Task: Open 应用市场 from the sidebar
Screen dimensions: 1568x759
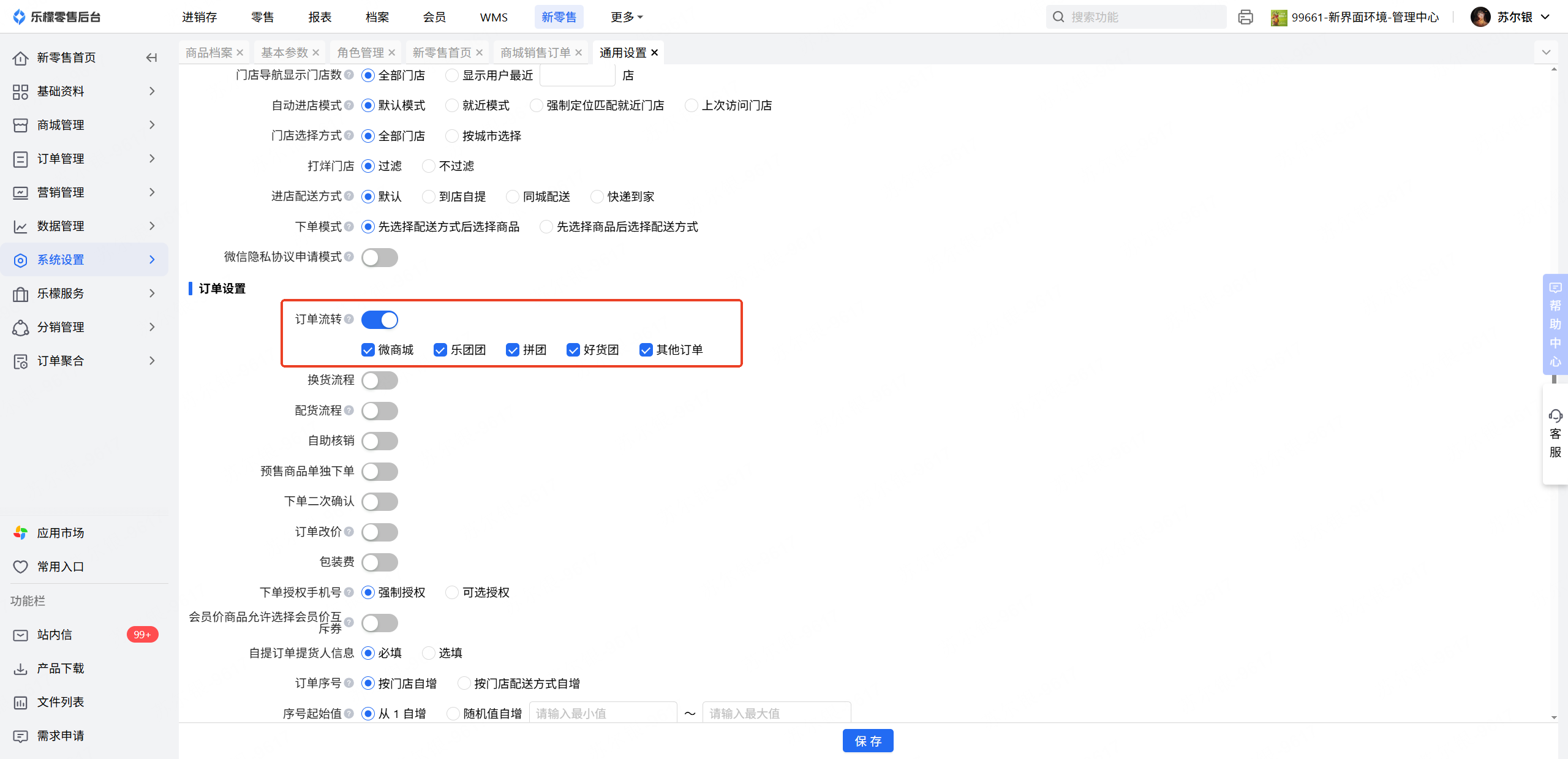Action: pos(60,533)
